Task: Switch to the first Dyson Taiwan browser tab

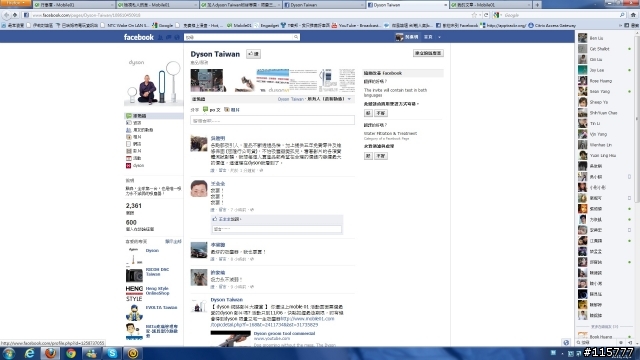Action: 324,5
